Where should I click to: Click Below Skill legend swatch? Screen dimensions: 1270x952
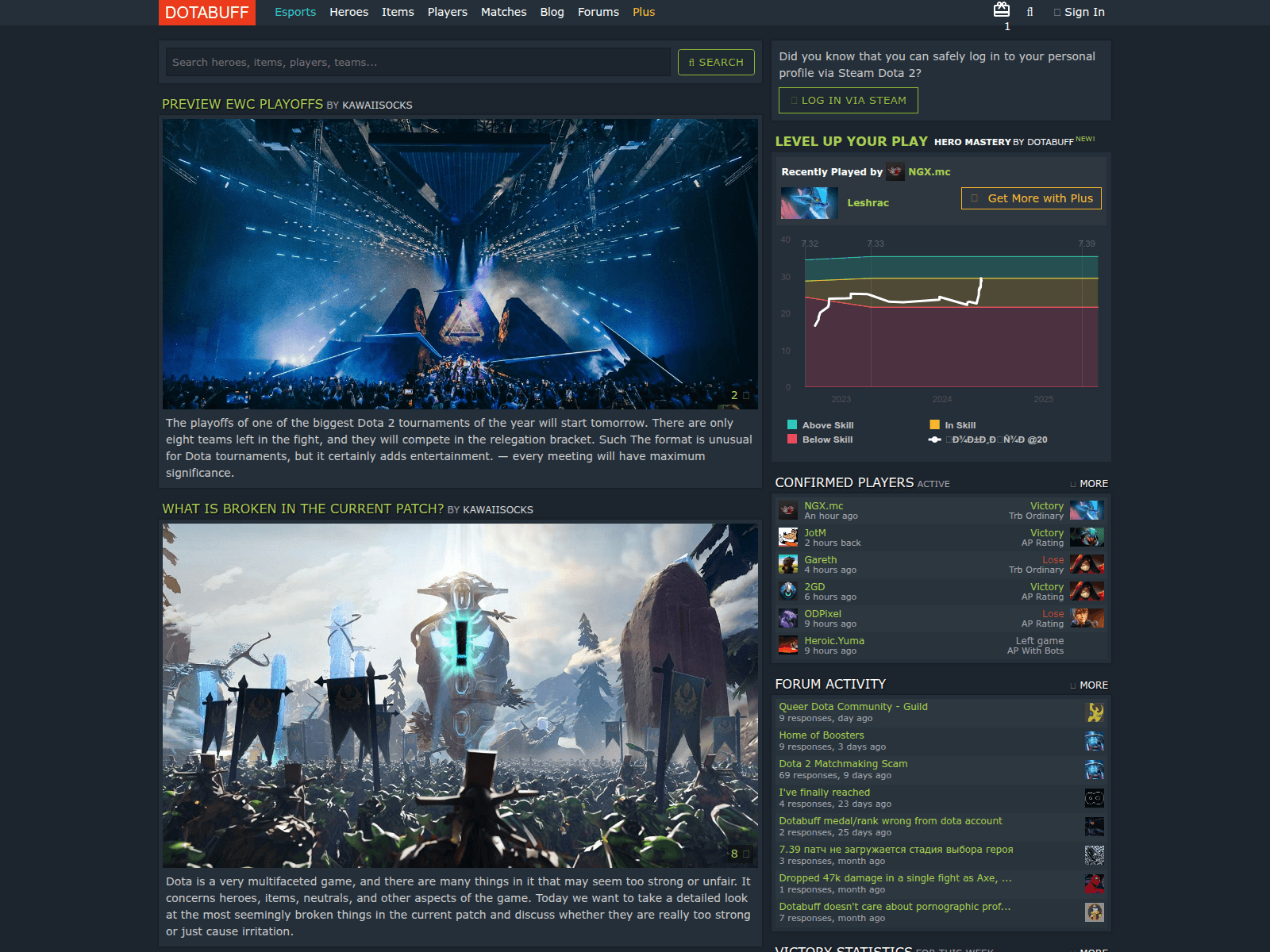(792, 439)
